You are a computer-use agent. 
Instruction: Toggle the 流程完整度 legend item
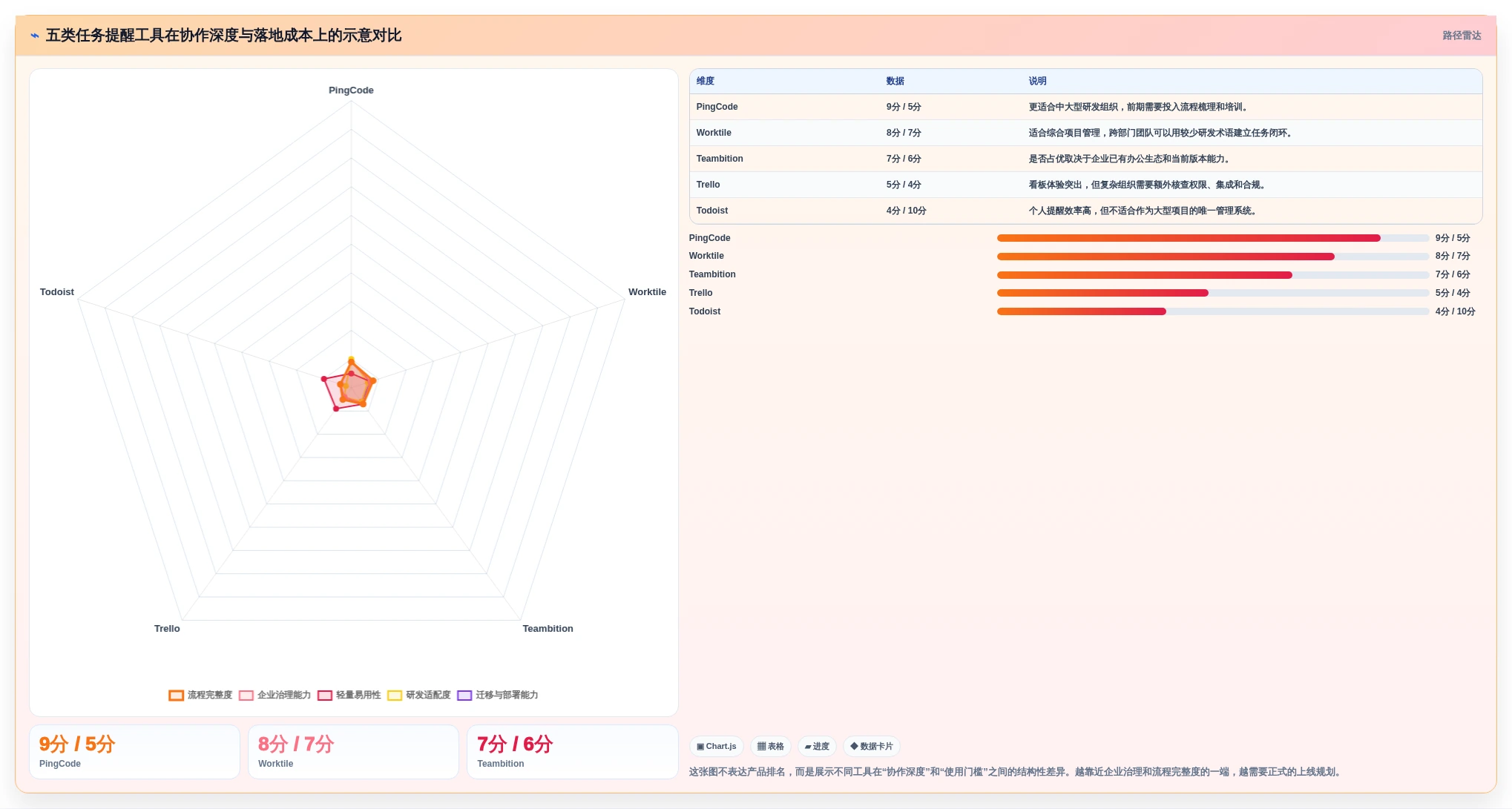[200, 695]
